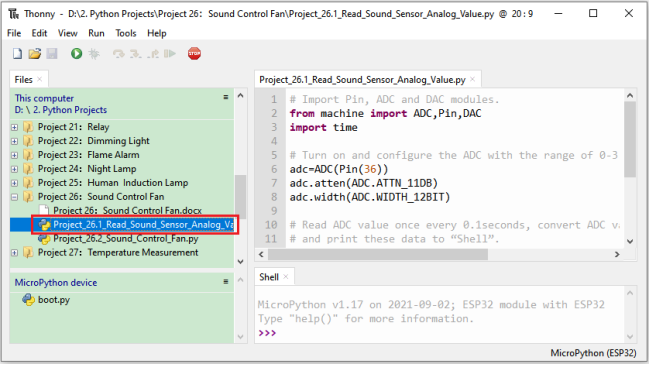The height and width of the screenshot is (365, 650).
Task: Open MicroPython device panel menu icon
Action: tap(226, 282)
